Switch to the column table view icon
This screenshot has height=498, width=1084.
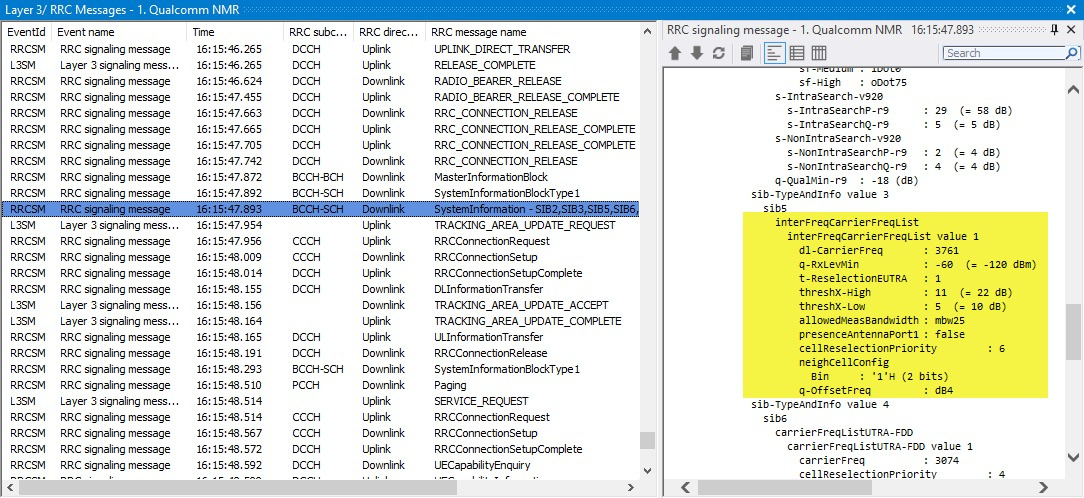[x=819, y=53]
